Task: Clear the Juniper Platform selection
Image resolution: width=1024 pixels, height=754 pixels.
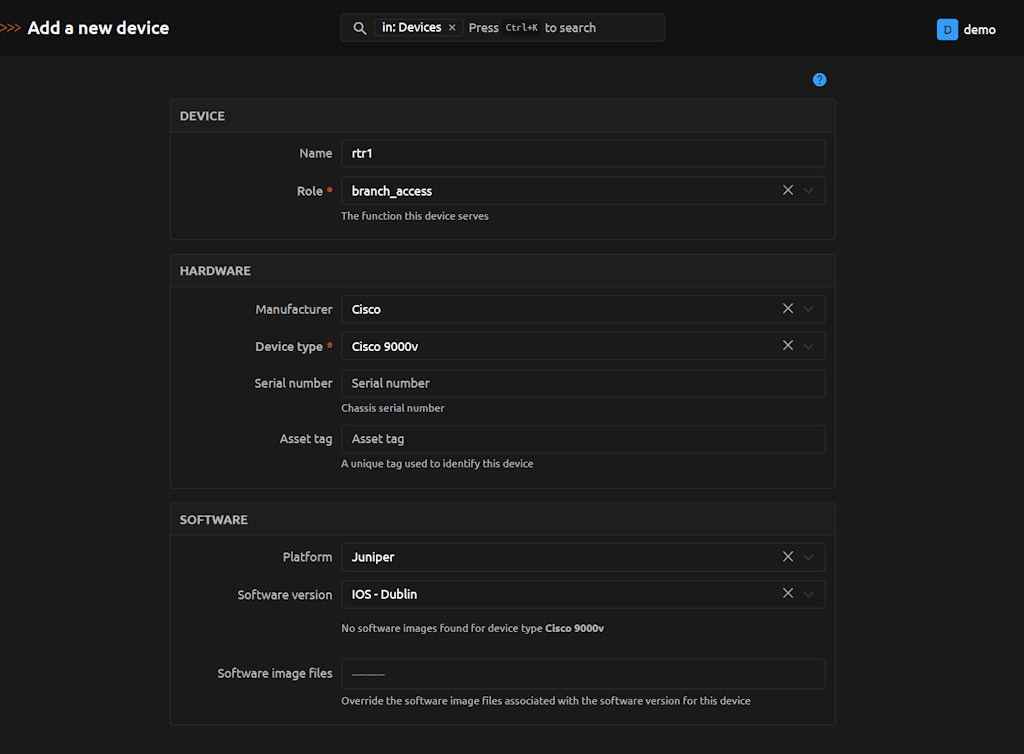Action: (788, 556)
